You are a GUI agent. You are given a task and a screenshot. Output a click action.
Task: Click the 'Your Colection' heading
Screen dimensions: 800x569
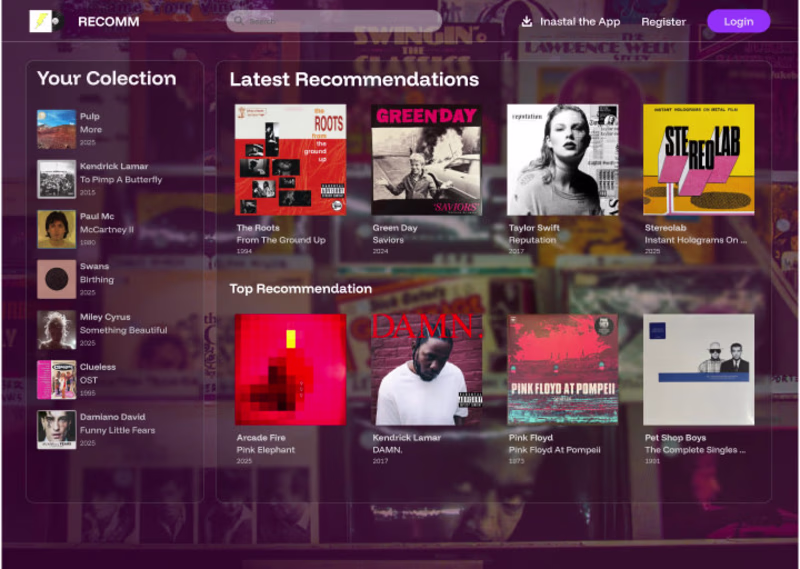[107, 78]
